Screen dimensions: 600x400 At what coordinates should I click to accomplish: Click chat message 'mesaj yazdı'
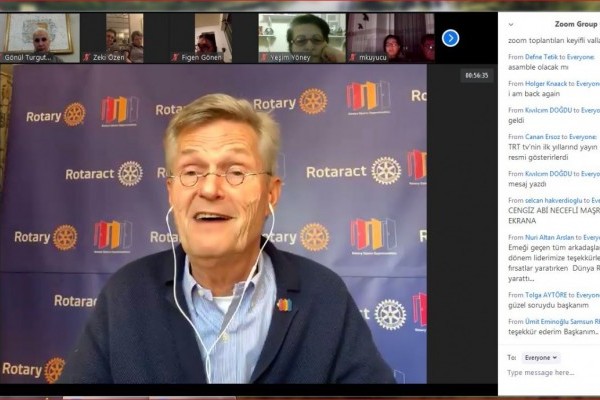(x=527, y=184)
